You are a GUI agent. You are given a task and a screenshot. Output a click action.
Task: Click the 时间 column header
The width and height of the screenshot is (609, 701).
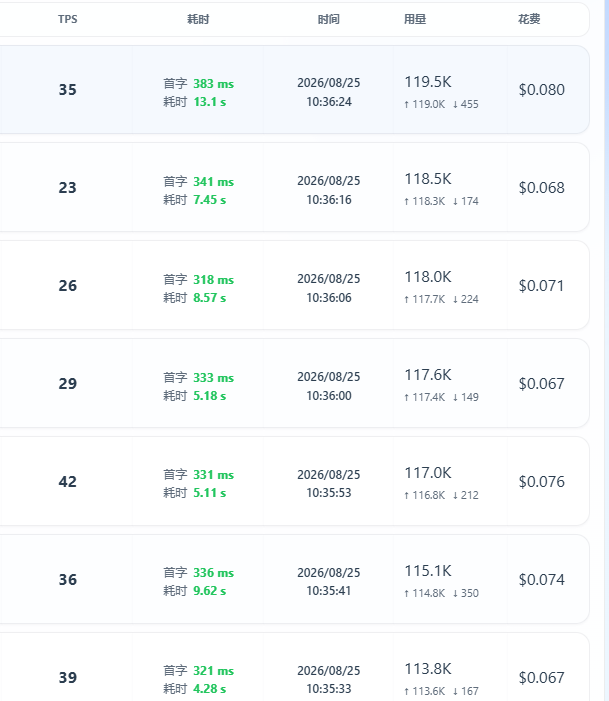coord(329,19)
